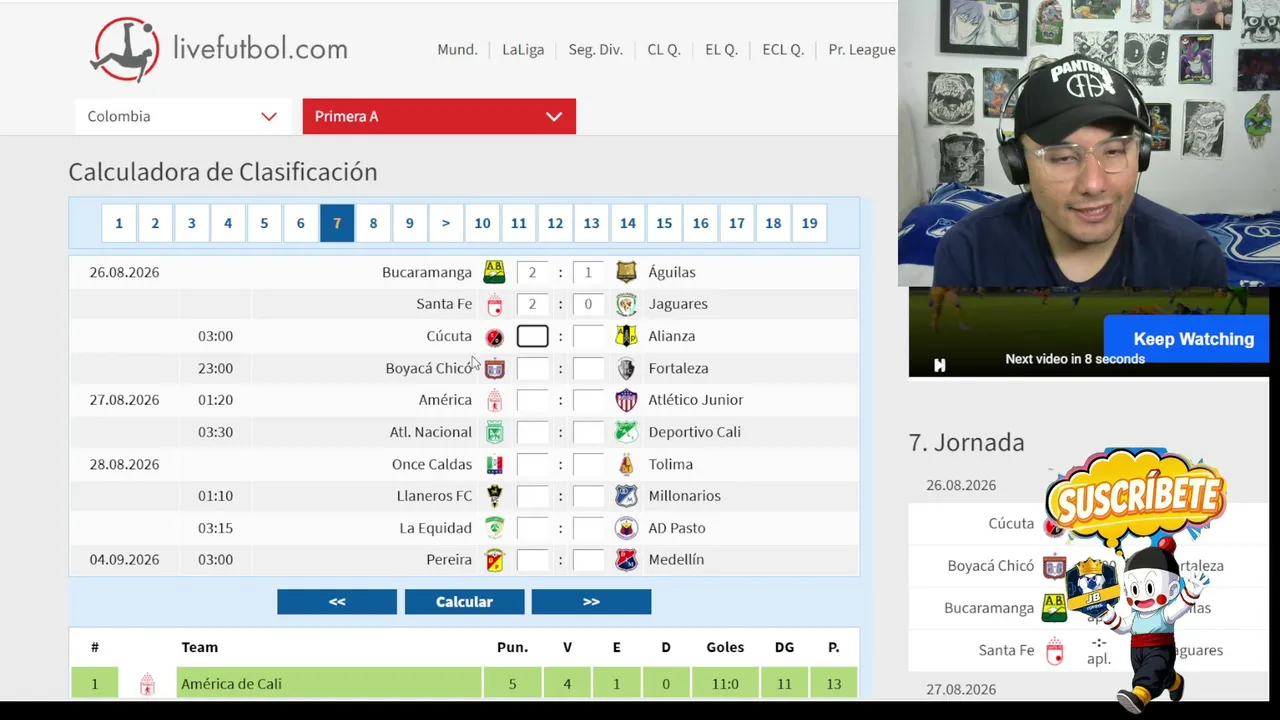The width and height of the screenshot is (1280, 720).
Task: Switch to matchday 6 tab
Action: point(300,223)
